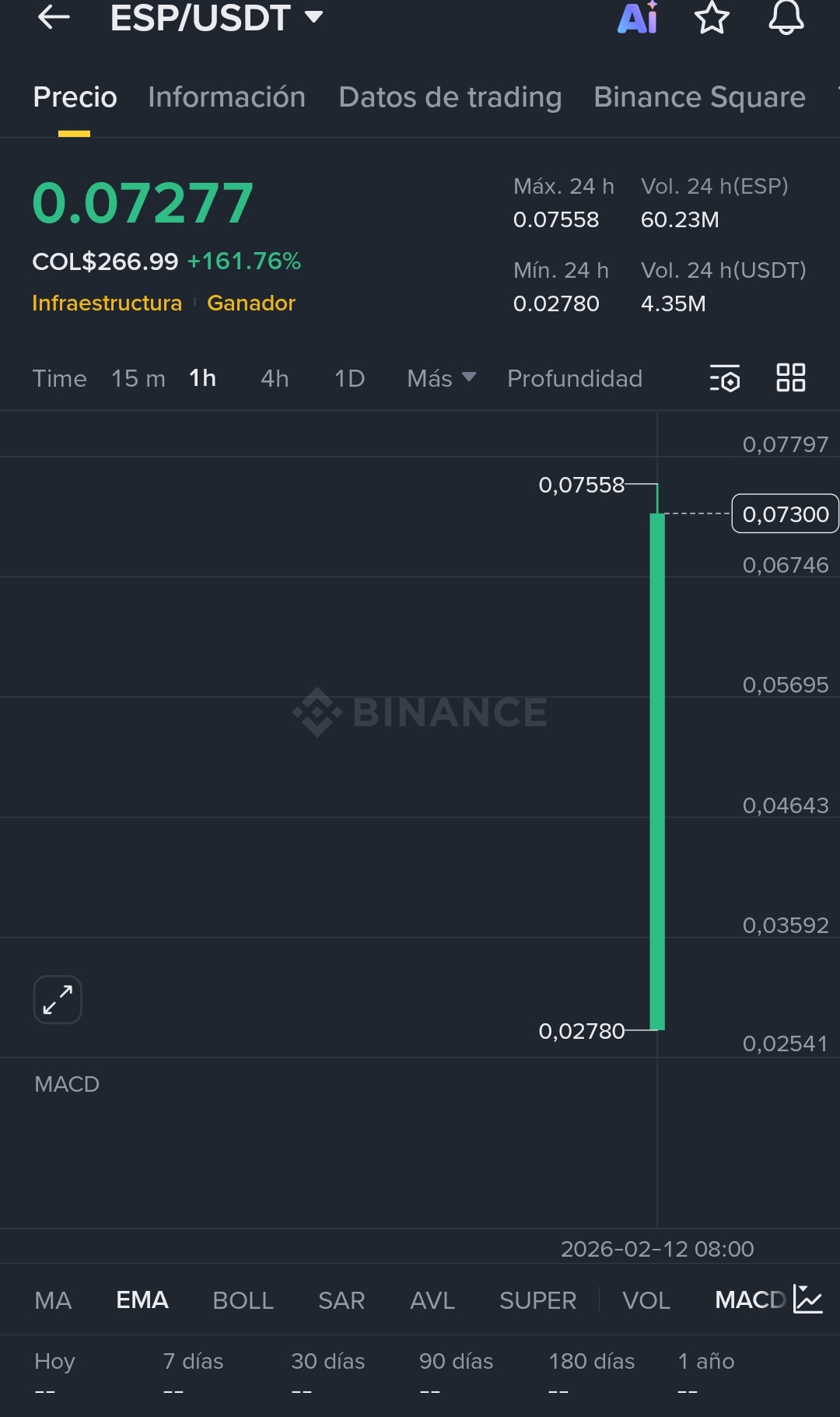
Task: Switch to Datos de trading tab
Action: tap(450, 97)
